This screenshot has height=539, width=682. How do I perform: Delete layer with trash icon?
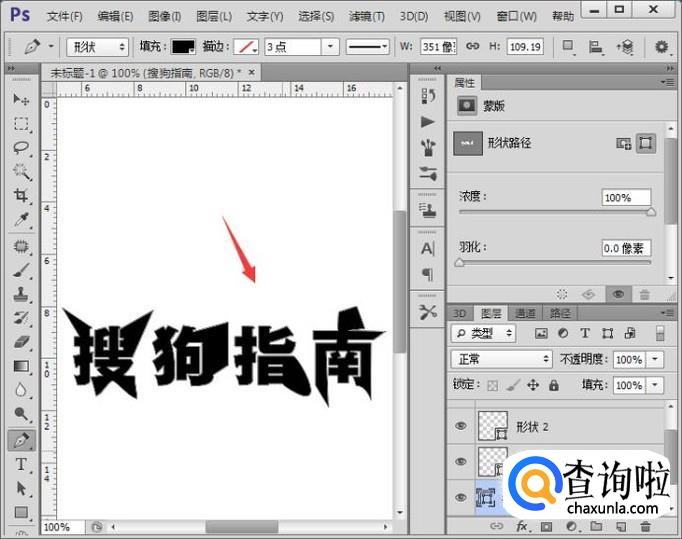pyautogui.click(x=645, y=526)
